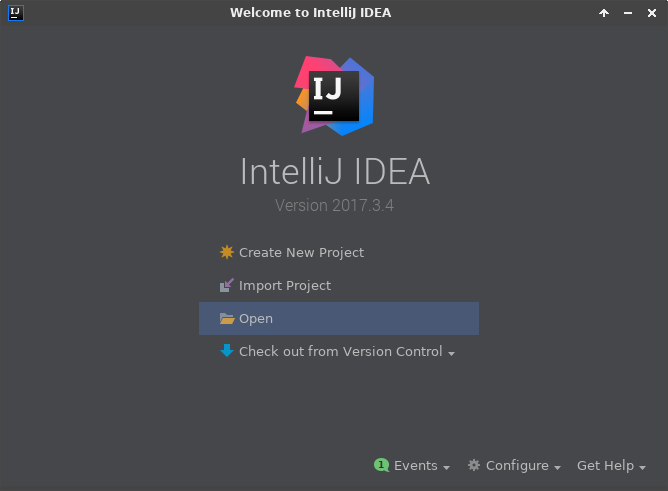This screenshot has height=491, width=668.
Task: Click Check out from Version Control text
Action: point(340,351)
